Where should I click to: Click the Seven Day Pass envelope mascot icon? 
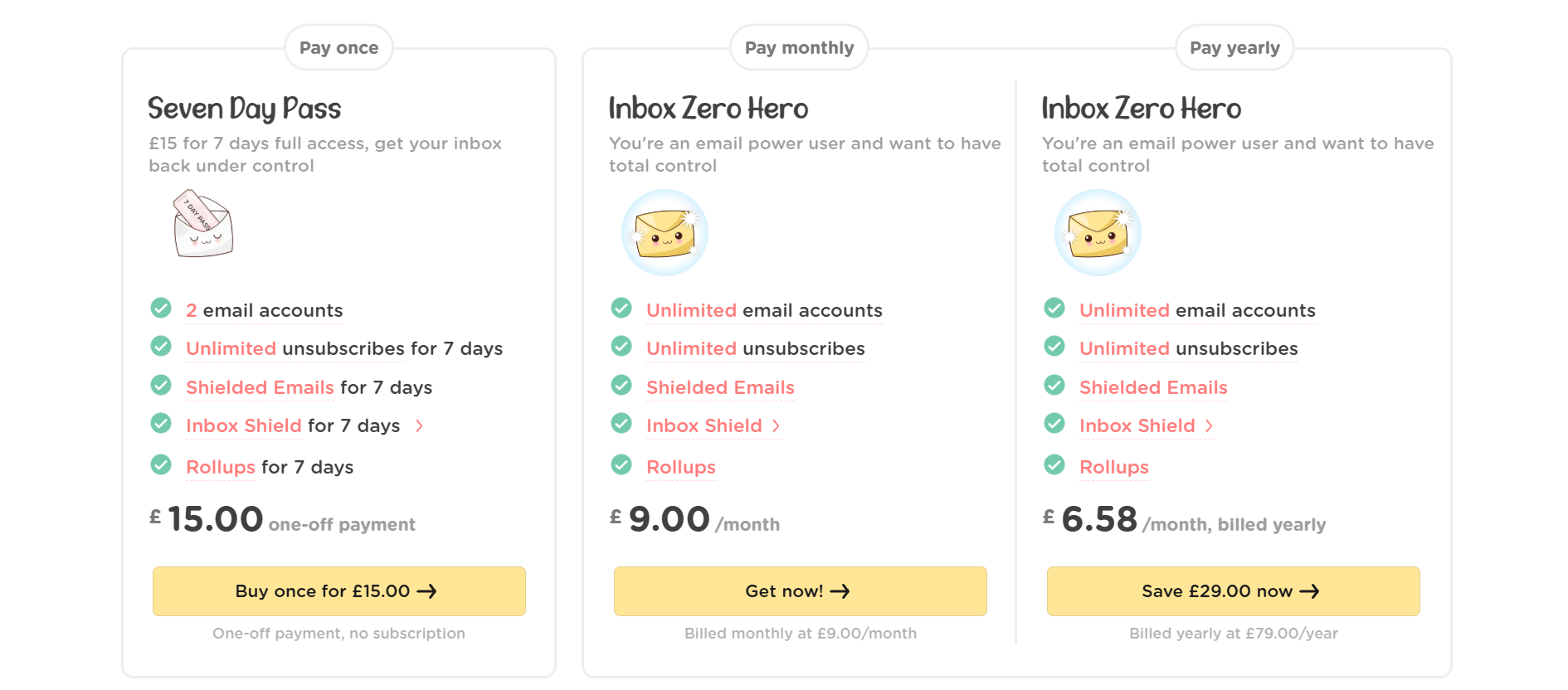click(x=204, y=224)
